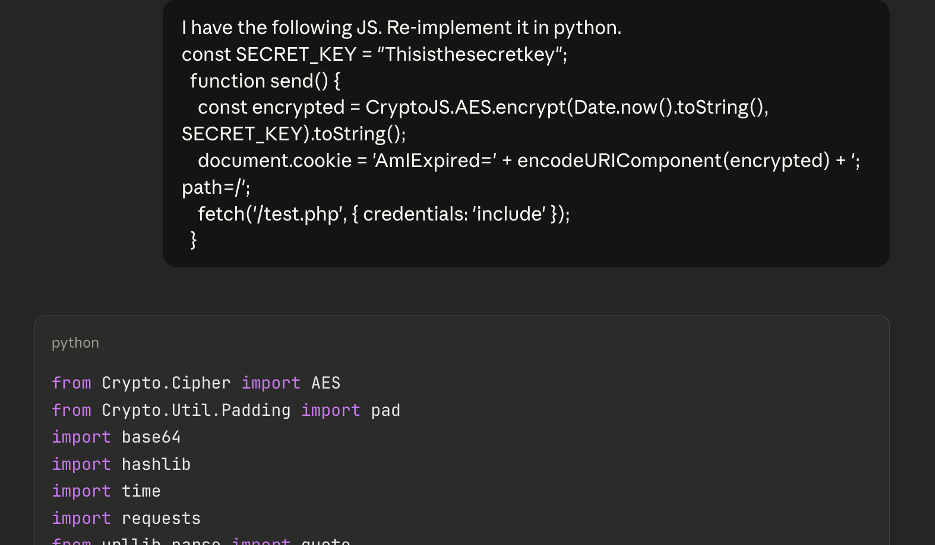935x545 pixels.
Task: Click the 'import hashlib' code line
Action: pyautogui.click(x=121, y=464)
